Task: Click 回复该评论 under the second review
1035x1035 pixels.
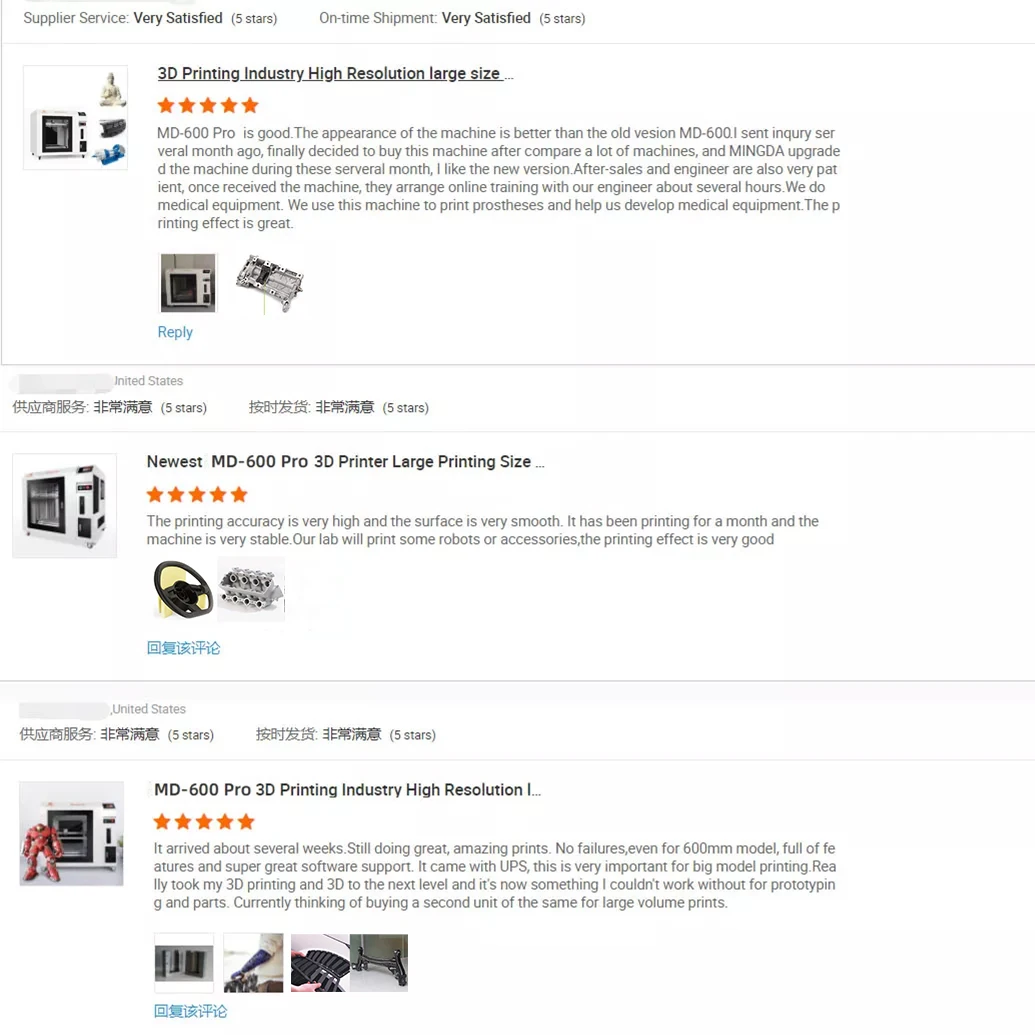Action: point(184,648)
